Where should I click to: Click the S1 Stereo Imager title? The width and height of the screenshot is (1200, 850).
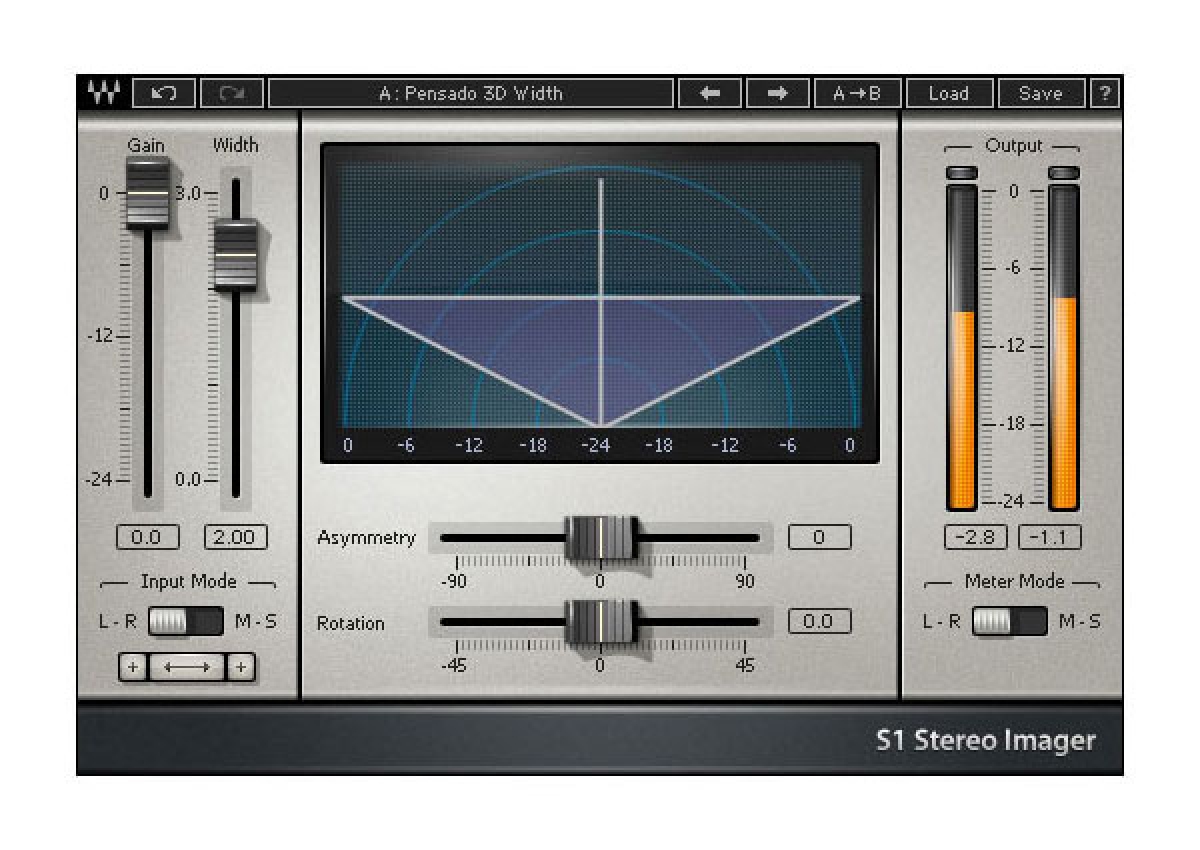(986, 741)
